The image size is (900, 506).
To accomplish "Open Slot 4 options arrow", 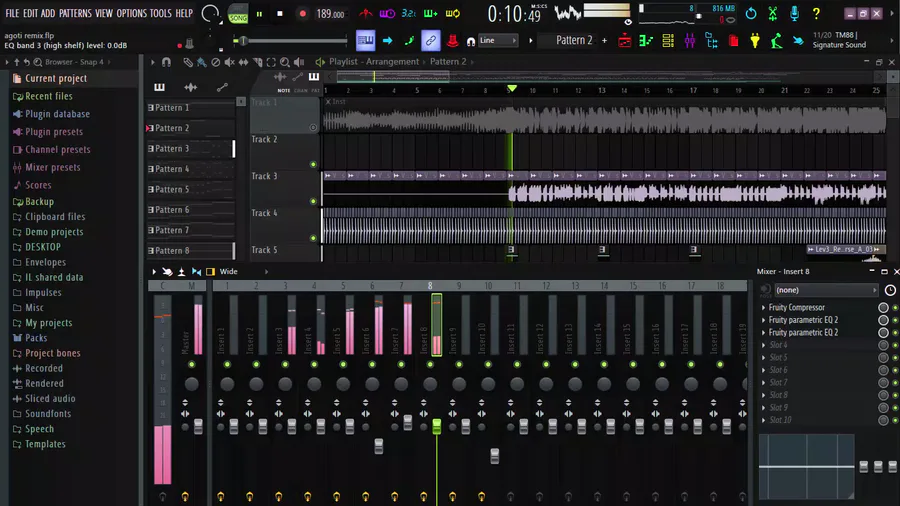I will (x=763, y=345).
